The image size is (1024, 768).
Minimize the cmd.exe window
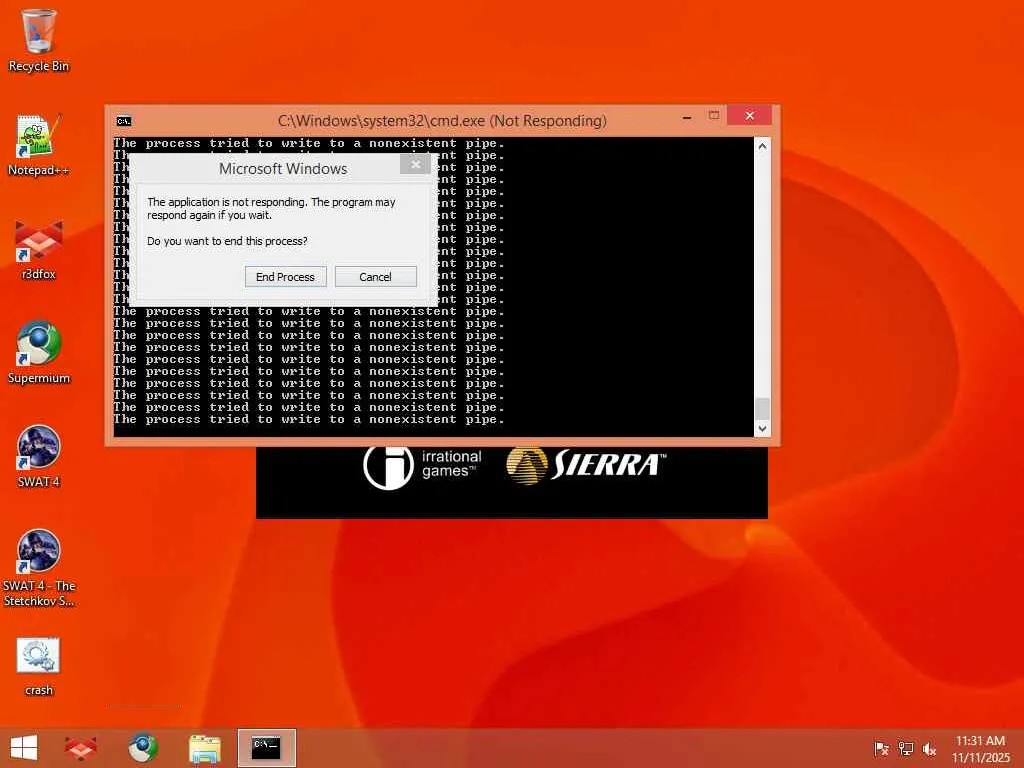point(687,118)
